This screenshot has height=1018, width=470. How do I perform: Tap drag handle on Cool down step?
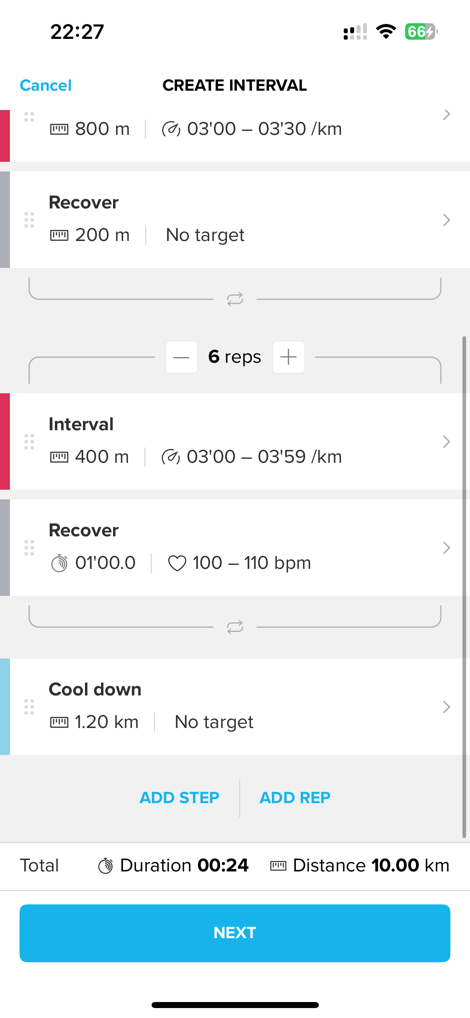[29, 707]
